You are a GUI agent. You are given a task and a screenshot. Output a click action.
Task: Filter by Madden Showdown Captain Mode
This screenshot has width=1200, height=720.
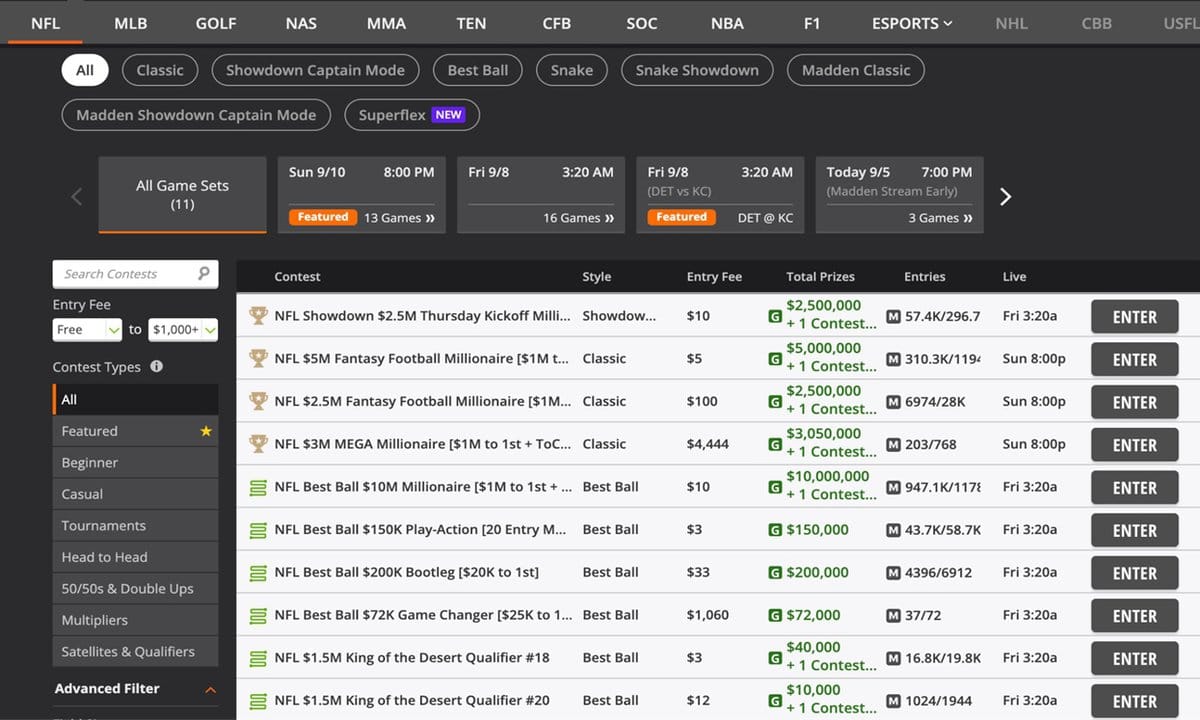pyautogui.click(x=196, y=115)
